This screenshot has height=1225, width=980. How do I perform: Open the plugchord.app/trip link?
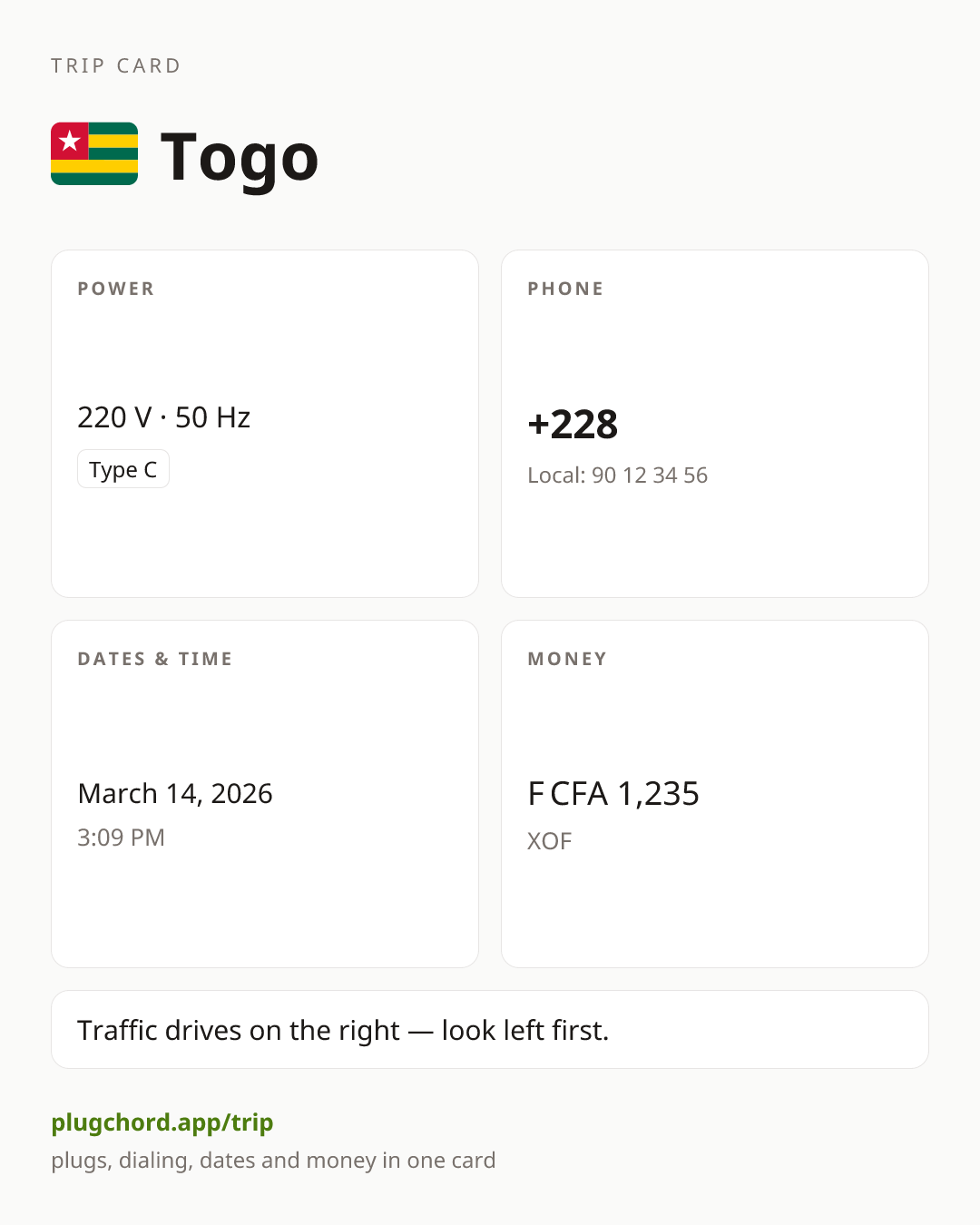(x=162, y=1122)
